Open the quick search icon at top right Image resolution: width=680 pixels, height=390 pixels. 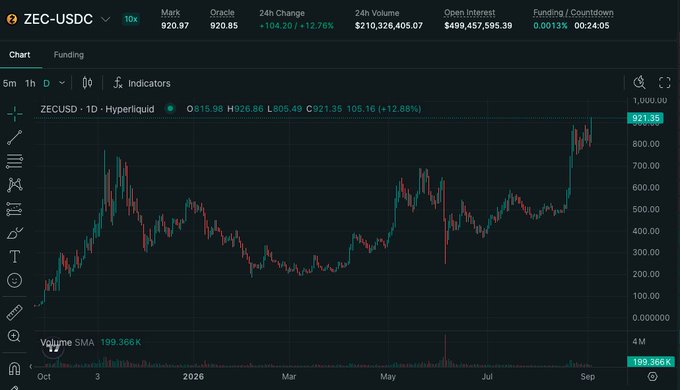(x=639, y=82)
